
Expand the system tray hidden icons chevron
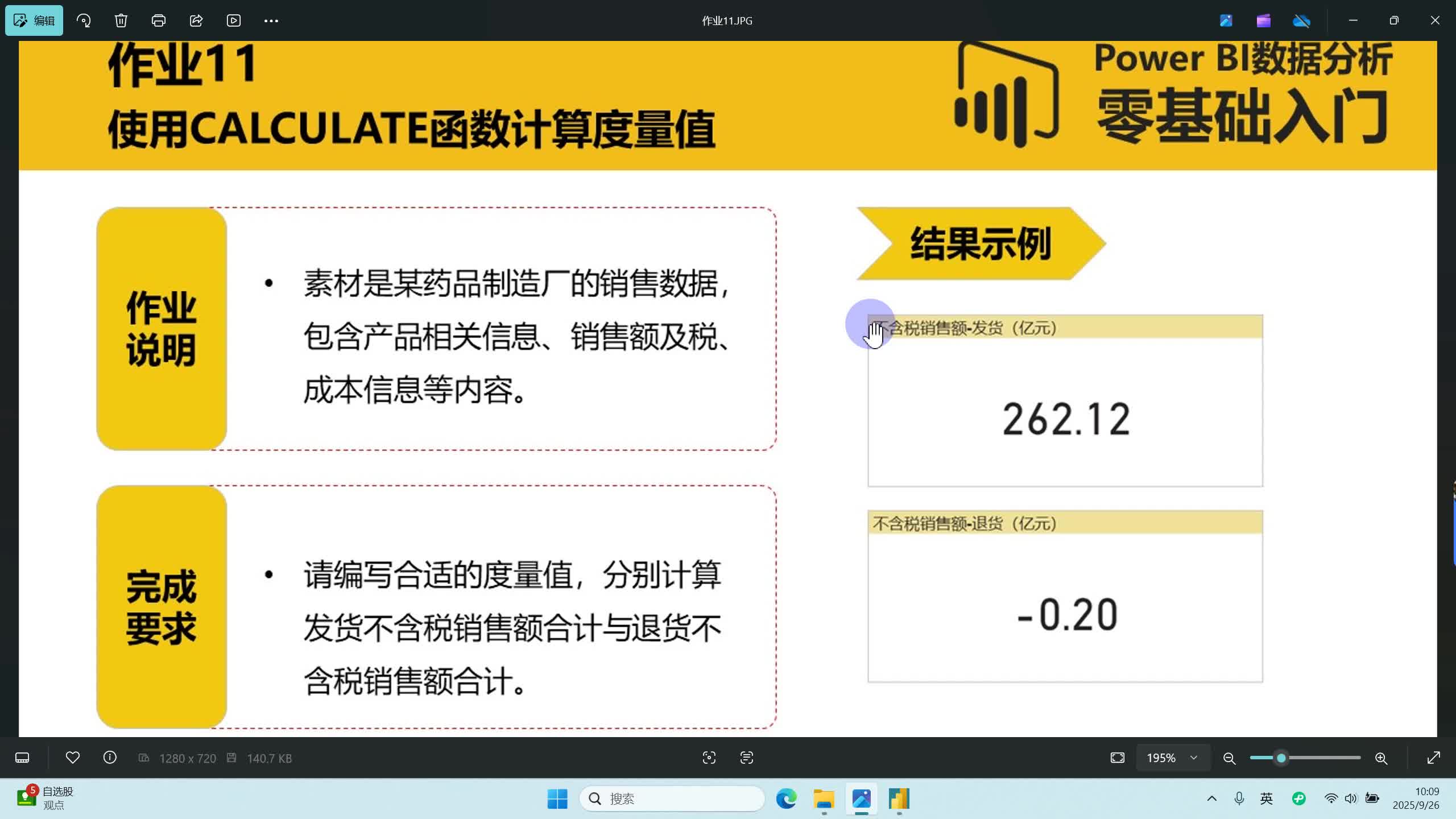coord(1212,799)
